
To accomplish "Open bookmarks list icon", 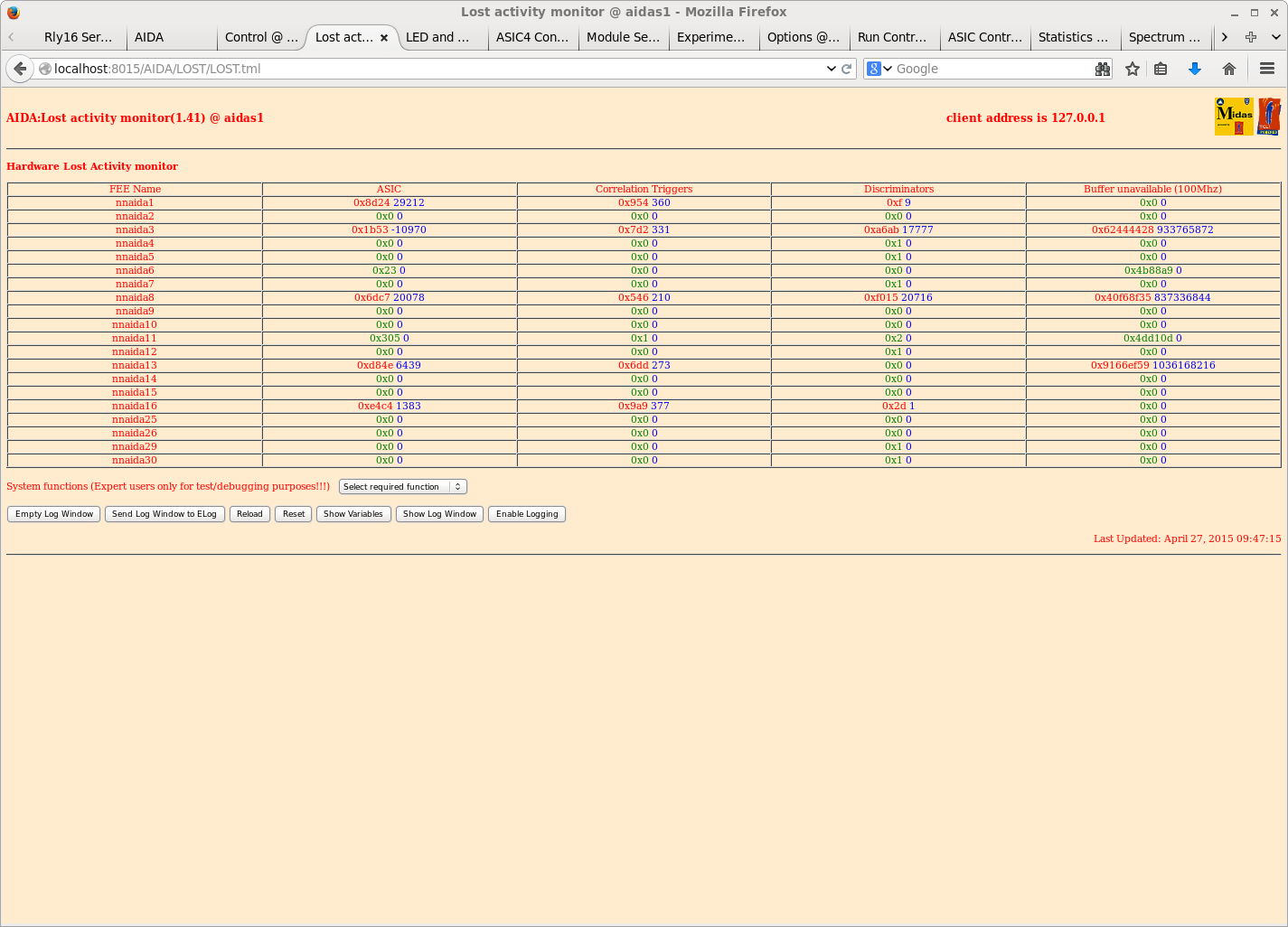I will click(1161, 69).
